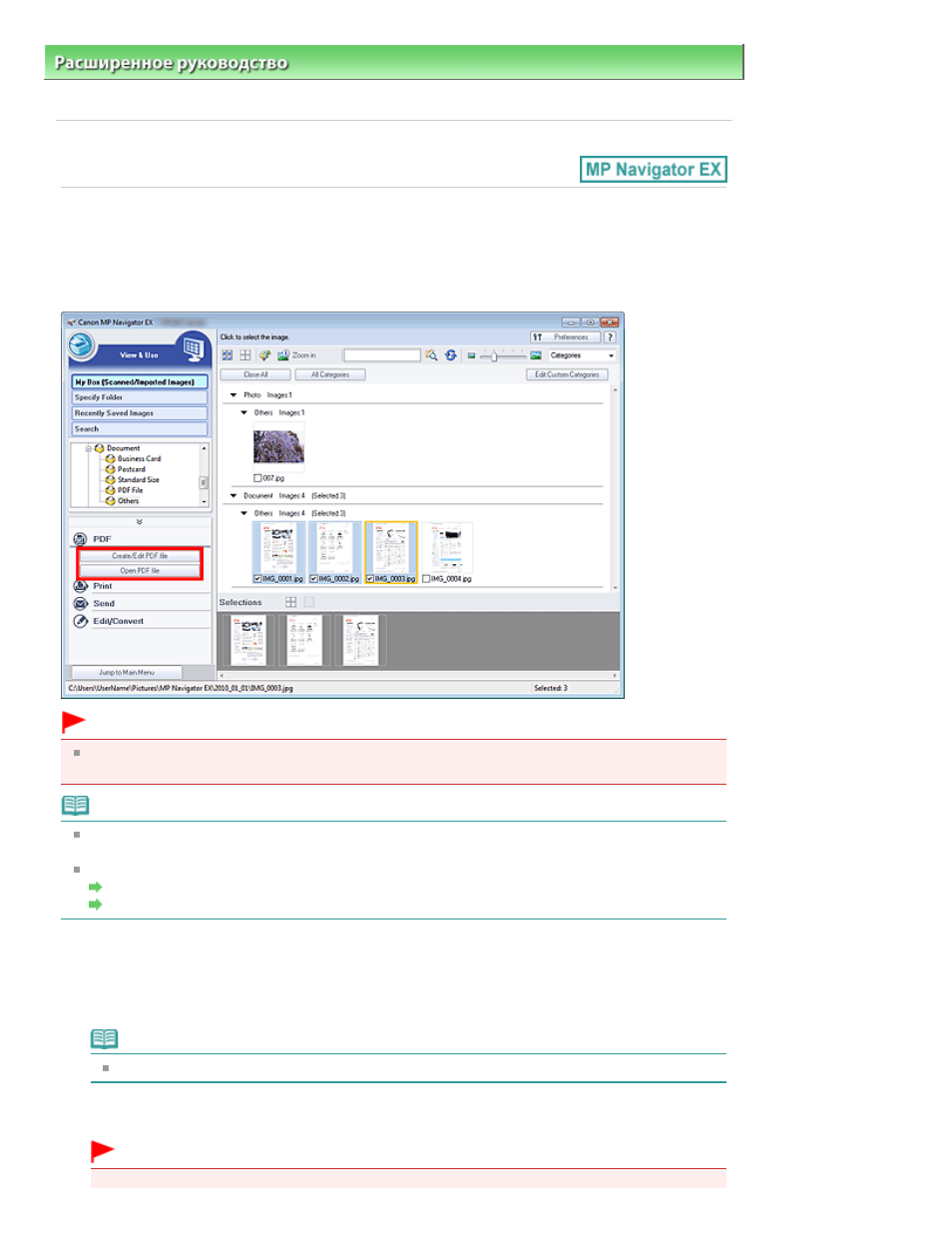Screen dimensions: 952x1233
Task: Uncheck the IMG_0001.jpg checkbox
Action: (x=257, y=579)
